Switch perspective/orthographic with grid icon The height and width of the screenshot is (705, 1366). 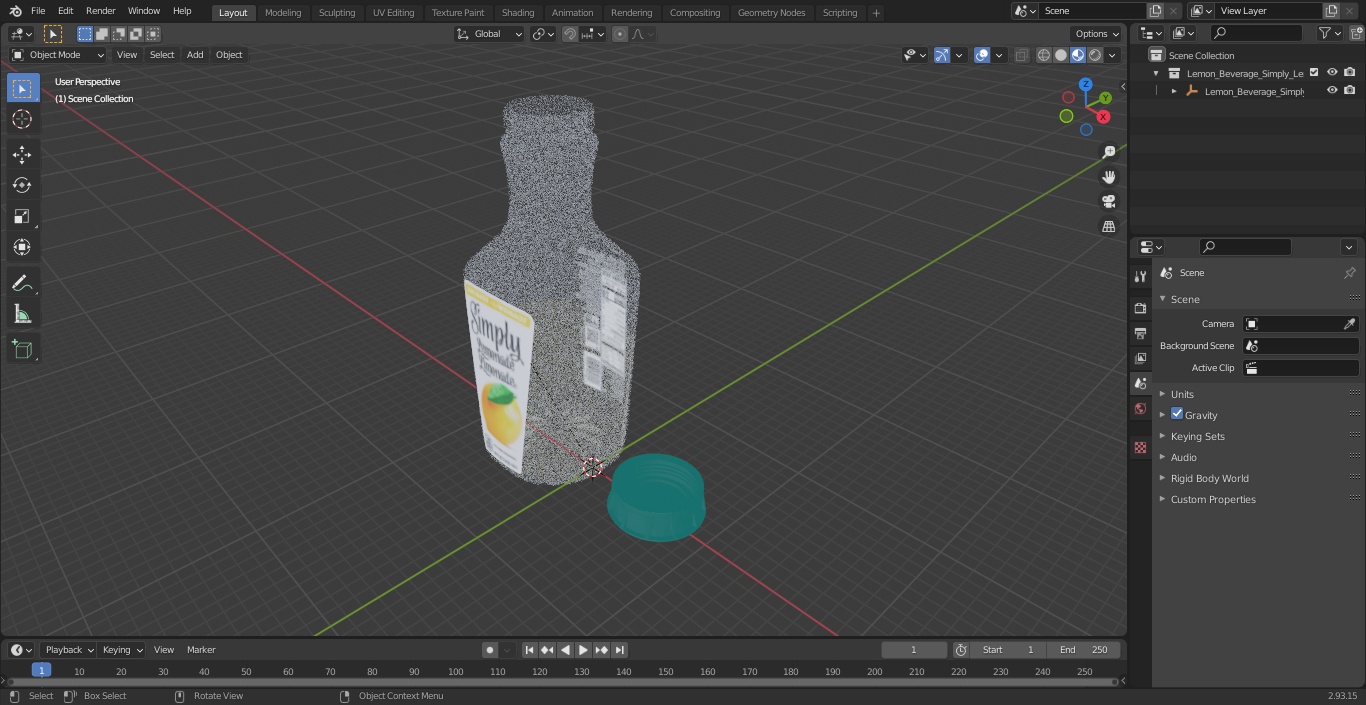[1108, 227]
